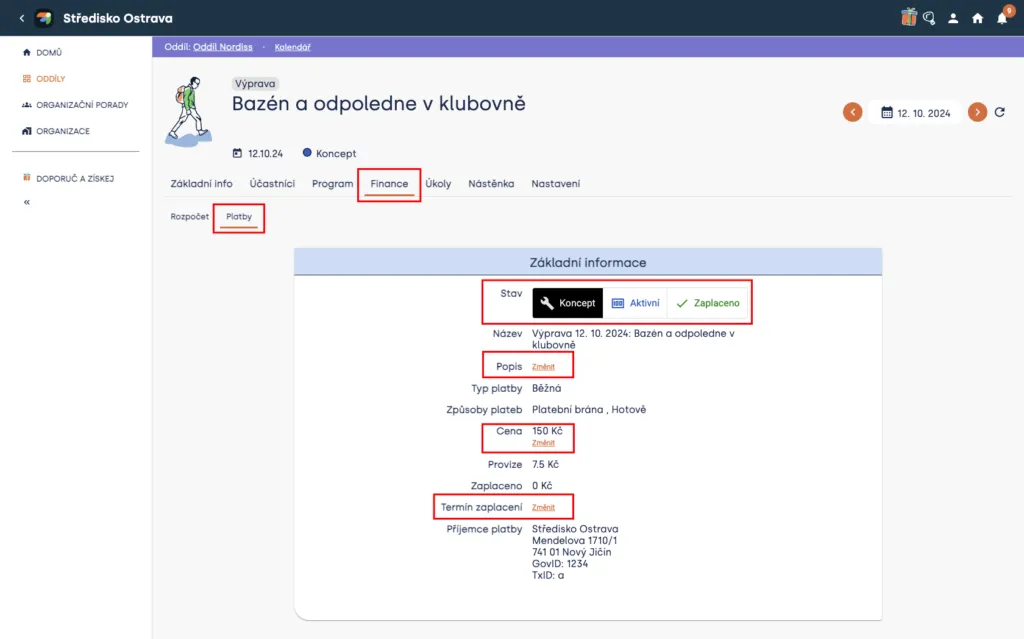Select ODDÍLY in the sidebar
The width and height of the screenshot is (1024, 639).
(x=44, y=78)
